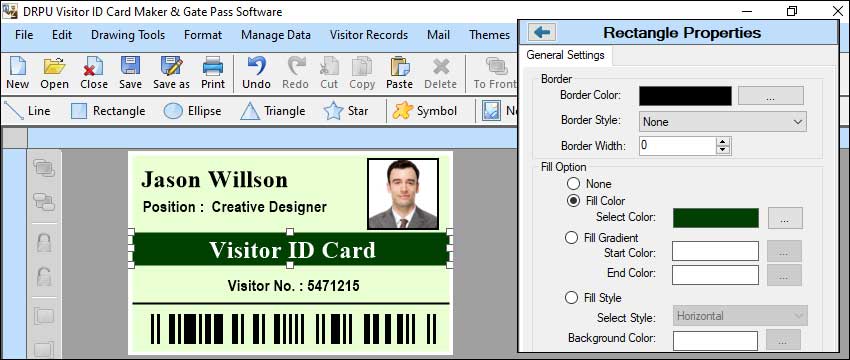This screenshot has height=360, width=850.
Task: Open the Select Style Horizontal dropdown
Action: (740, 316)
